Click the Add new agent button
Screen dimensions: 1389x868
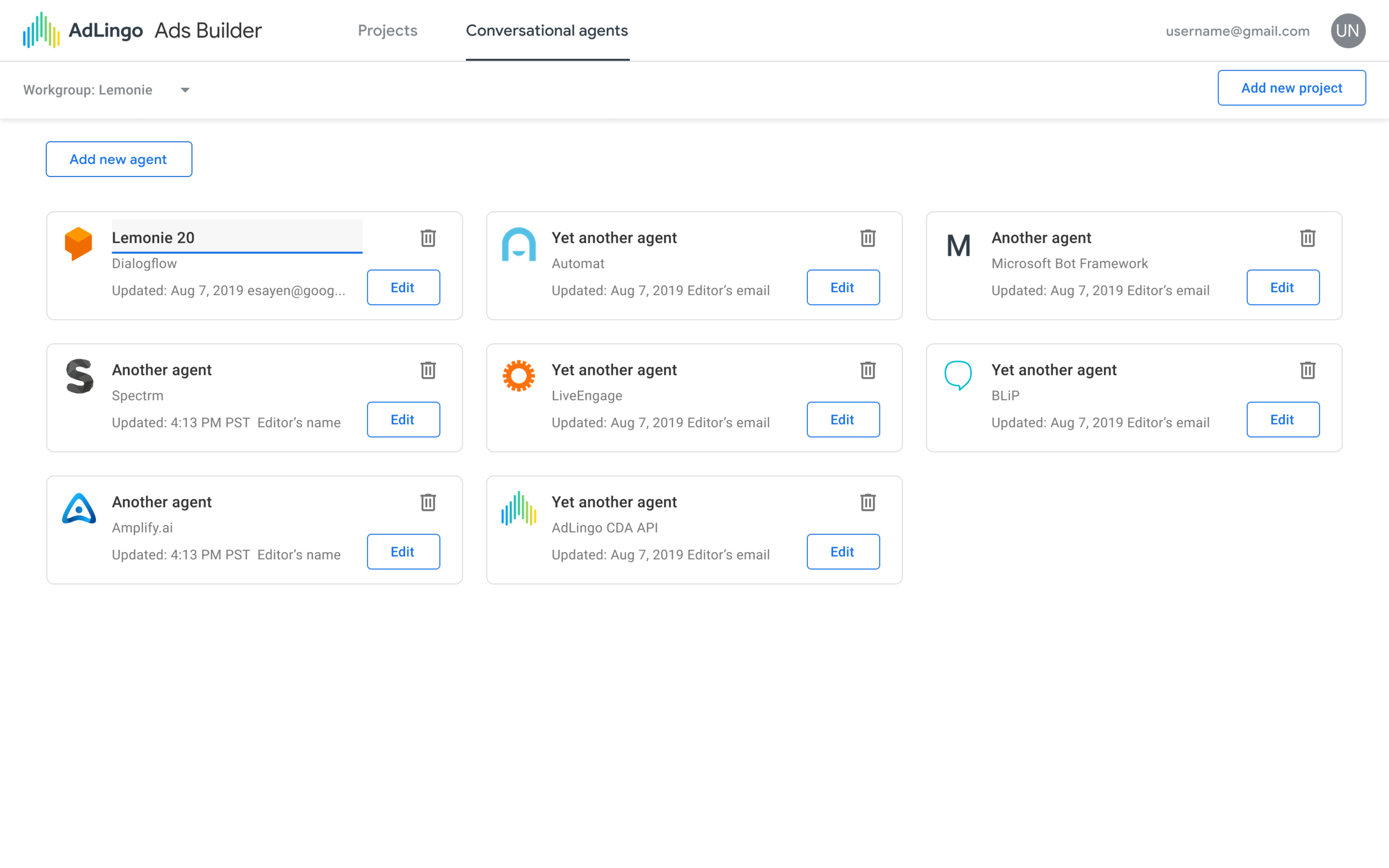(x=119, y=159)
